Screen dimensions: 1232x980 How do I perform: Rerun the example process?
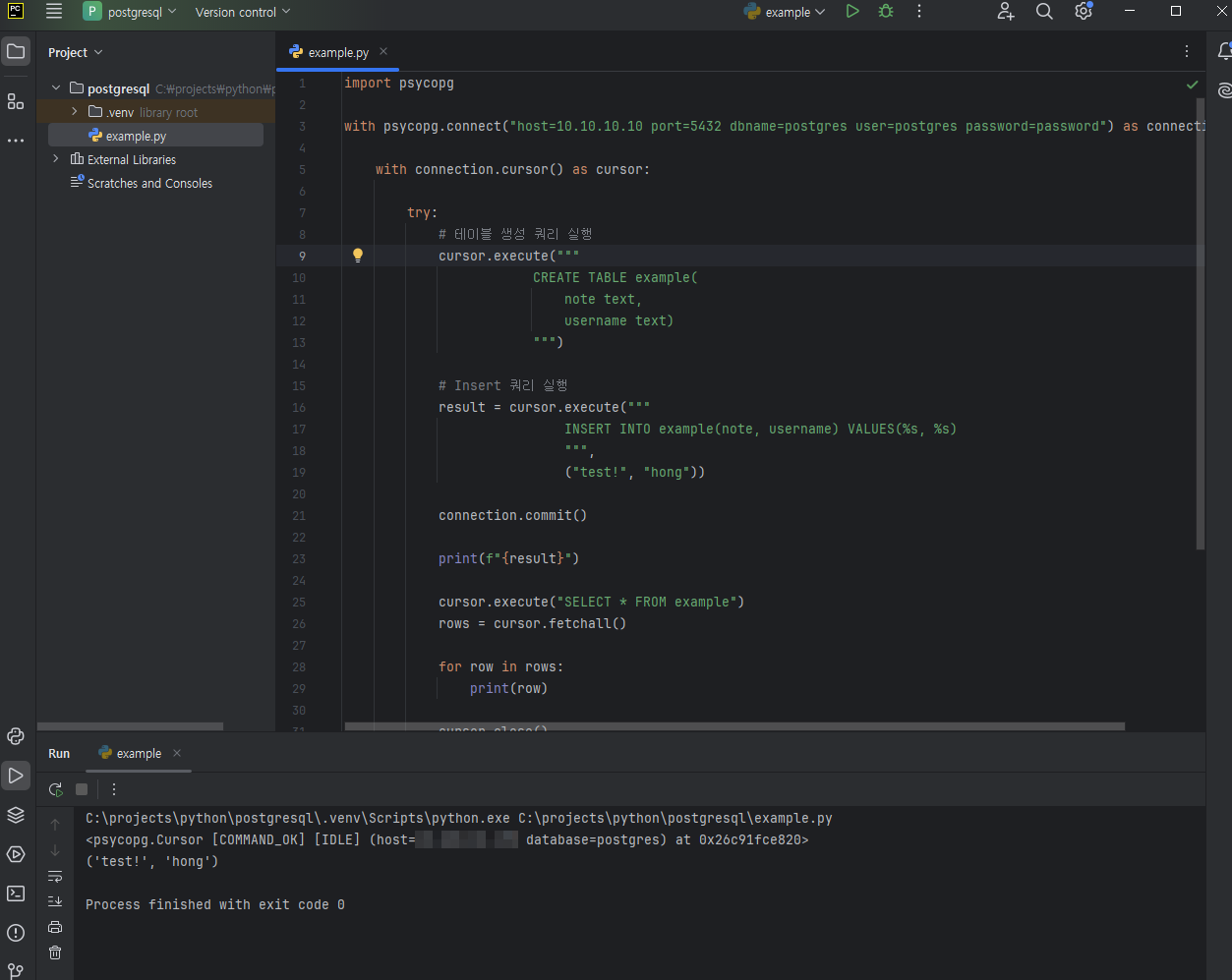[x=56, y=789]
